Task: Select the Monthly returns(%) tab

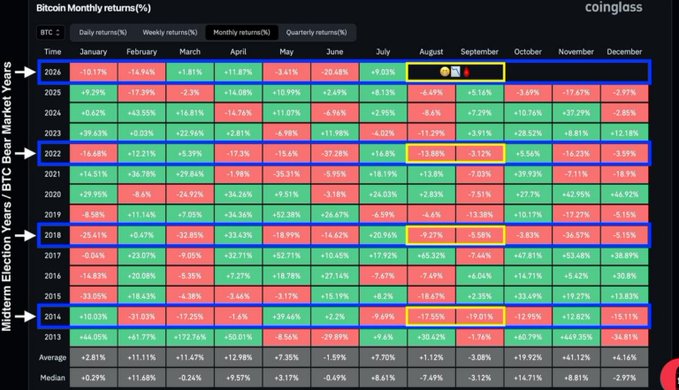Action: [x=242, y=32]
